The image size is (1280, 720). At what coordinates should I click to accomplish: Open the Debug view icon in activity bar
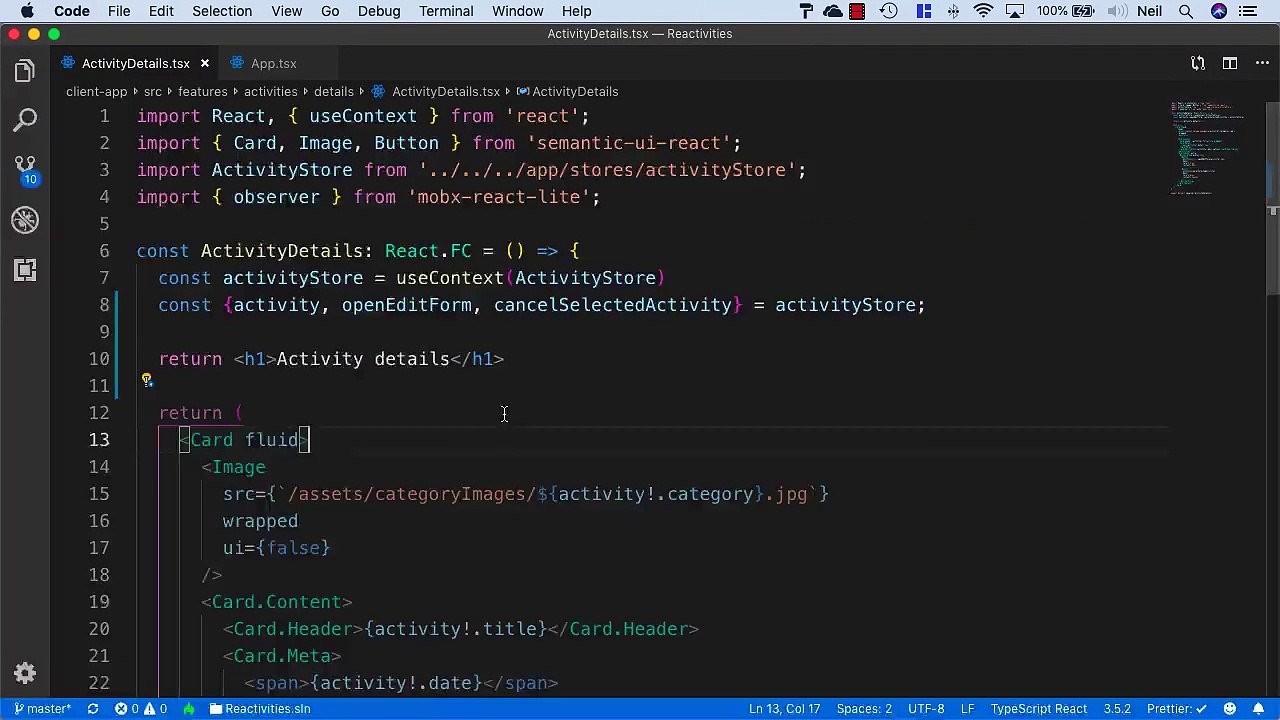click(25, 220)
